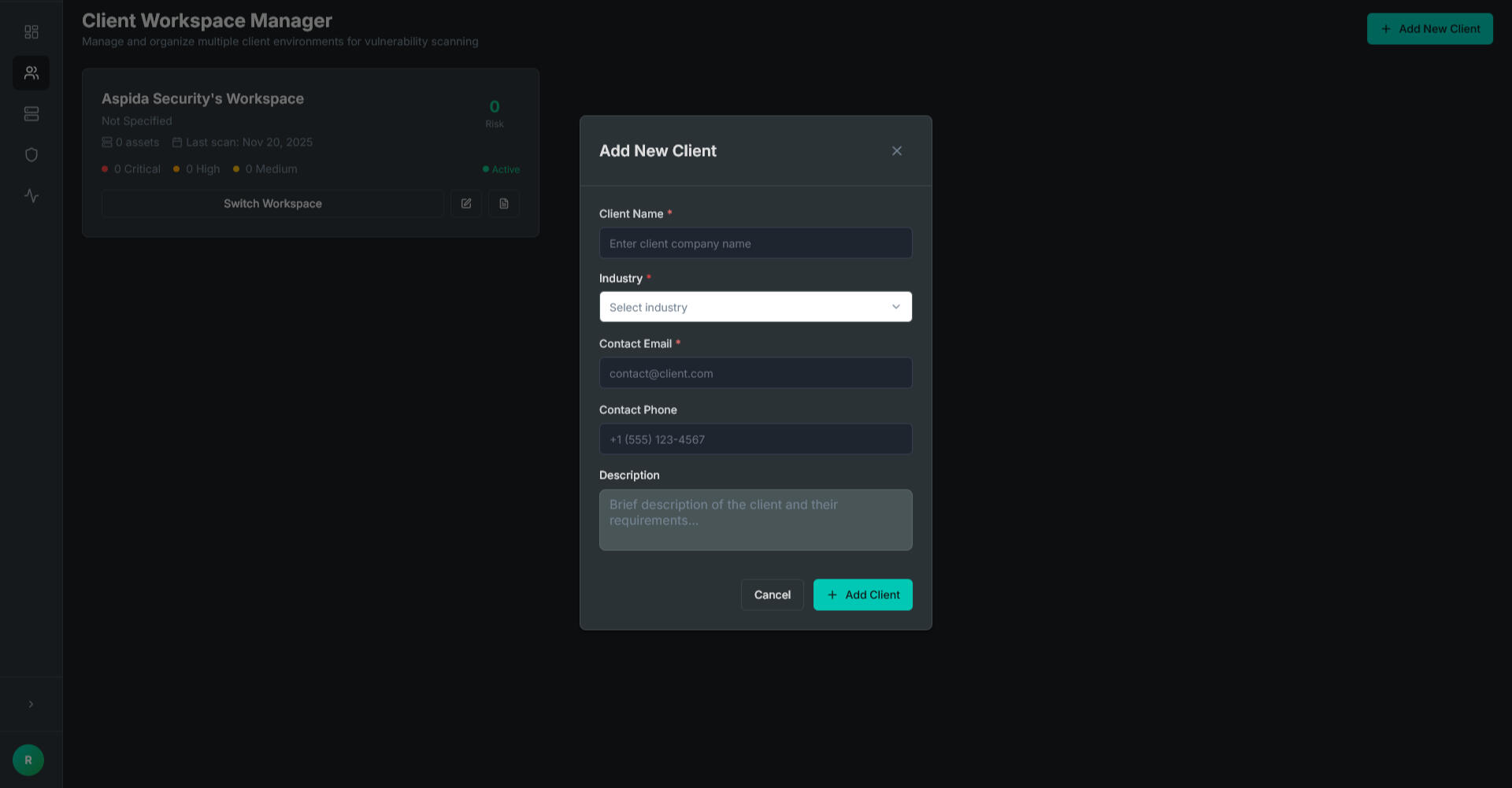Click the edit workspace pencil icon

coord(466,204)
